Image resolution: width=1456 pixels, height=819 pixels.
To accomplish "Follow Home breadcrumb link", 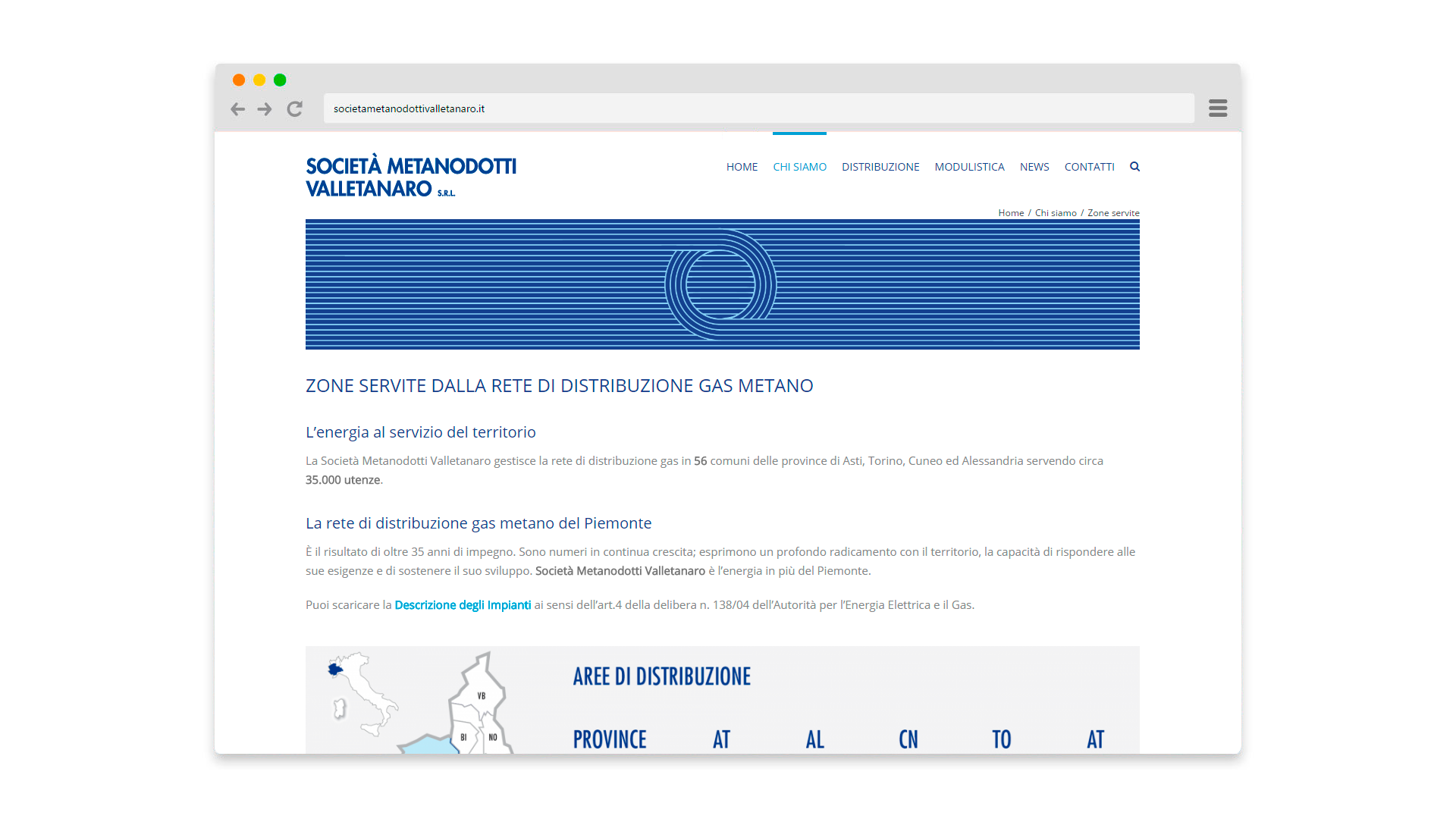I will point(1011,213).
